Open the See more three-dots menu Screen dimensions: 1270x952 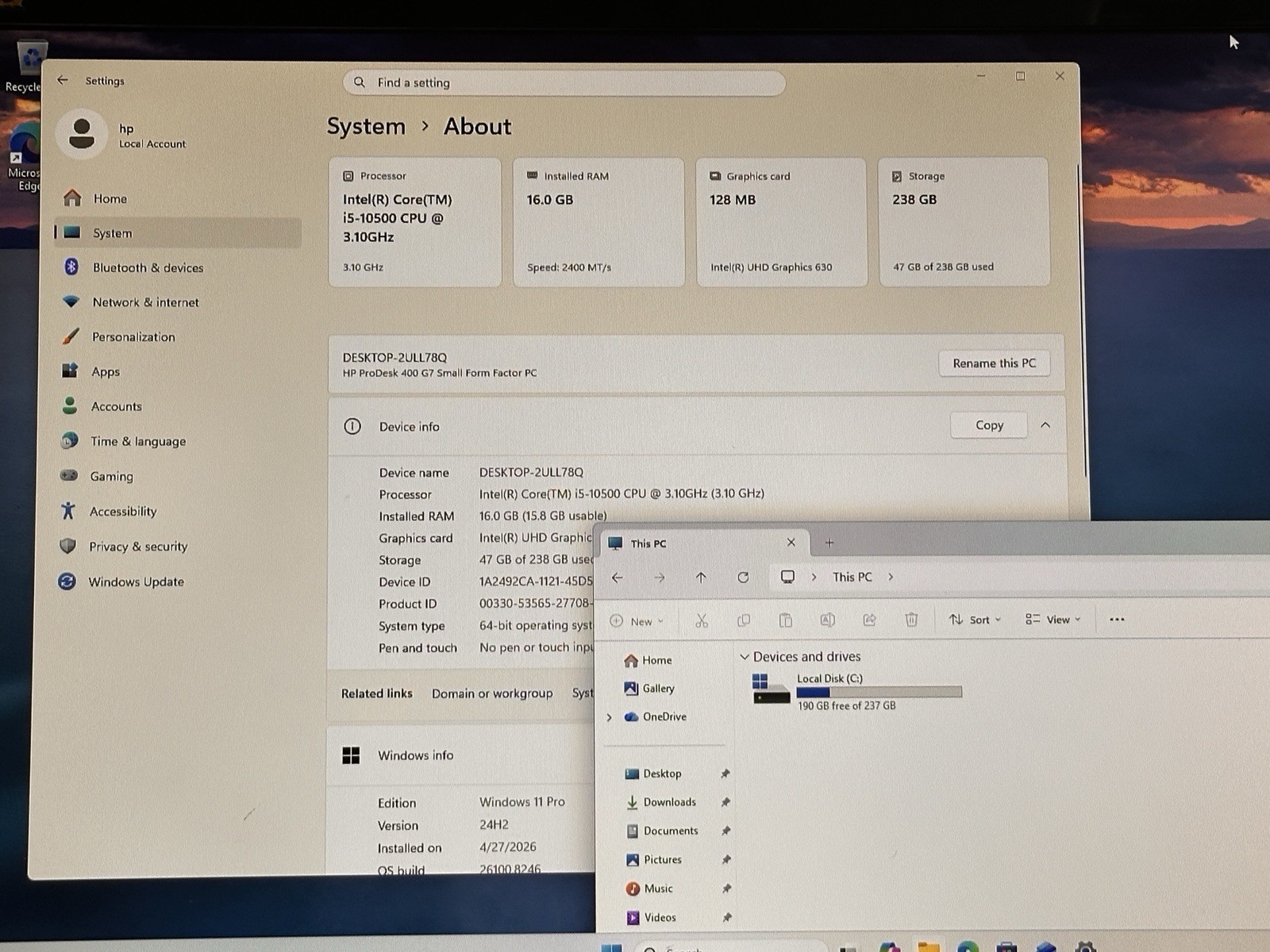(x=1117, y=620)
